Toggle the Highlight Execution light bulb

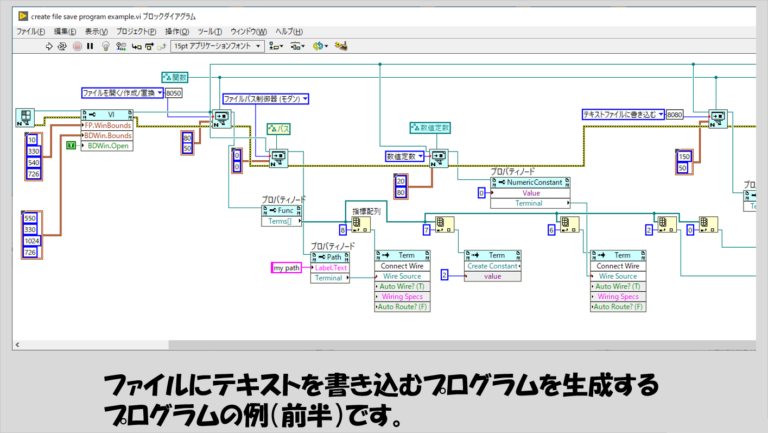[x=105, y=47]
